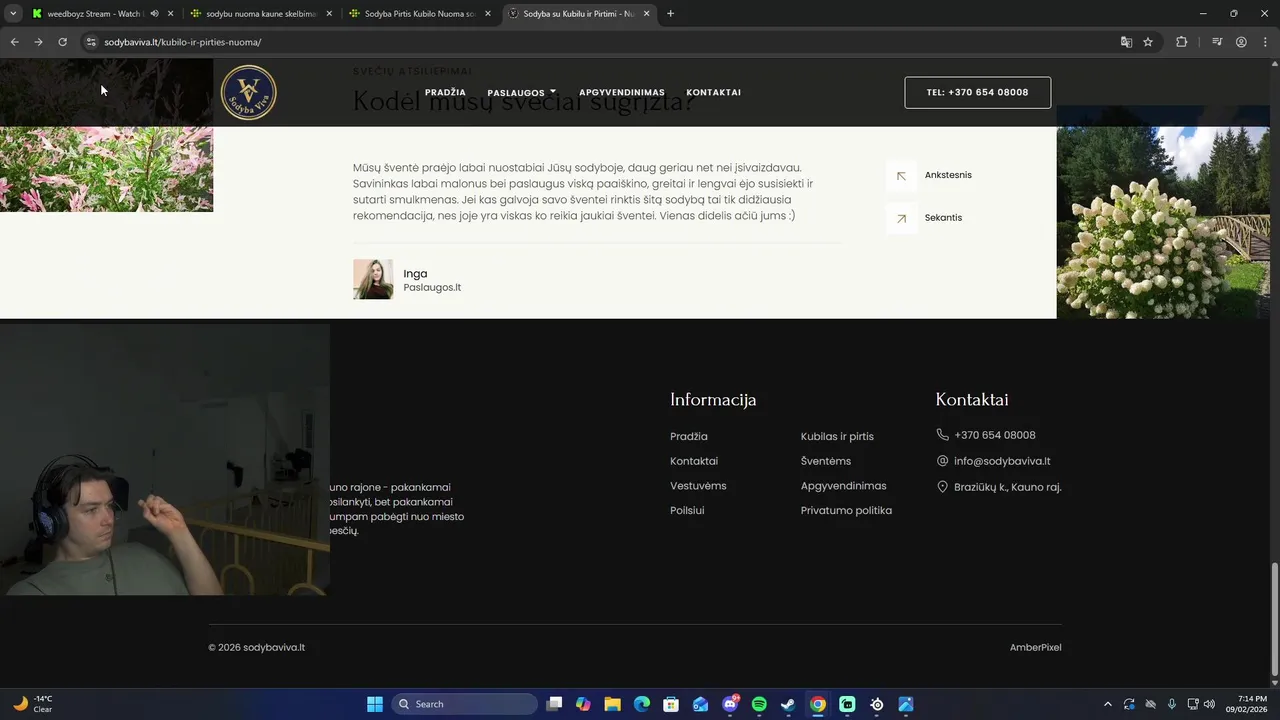Click the Paslaugos.lt source text
This screenshot has width=1280, height=720.
[432, 288]
